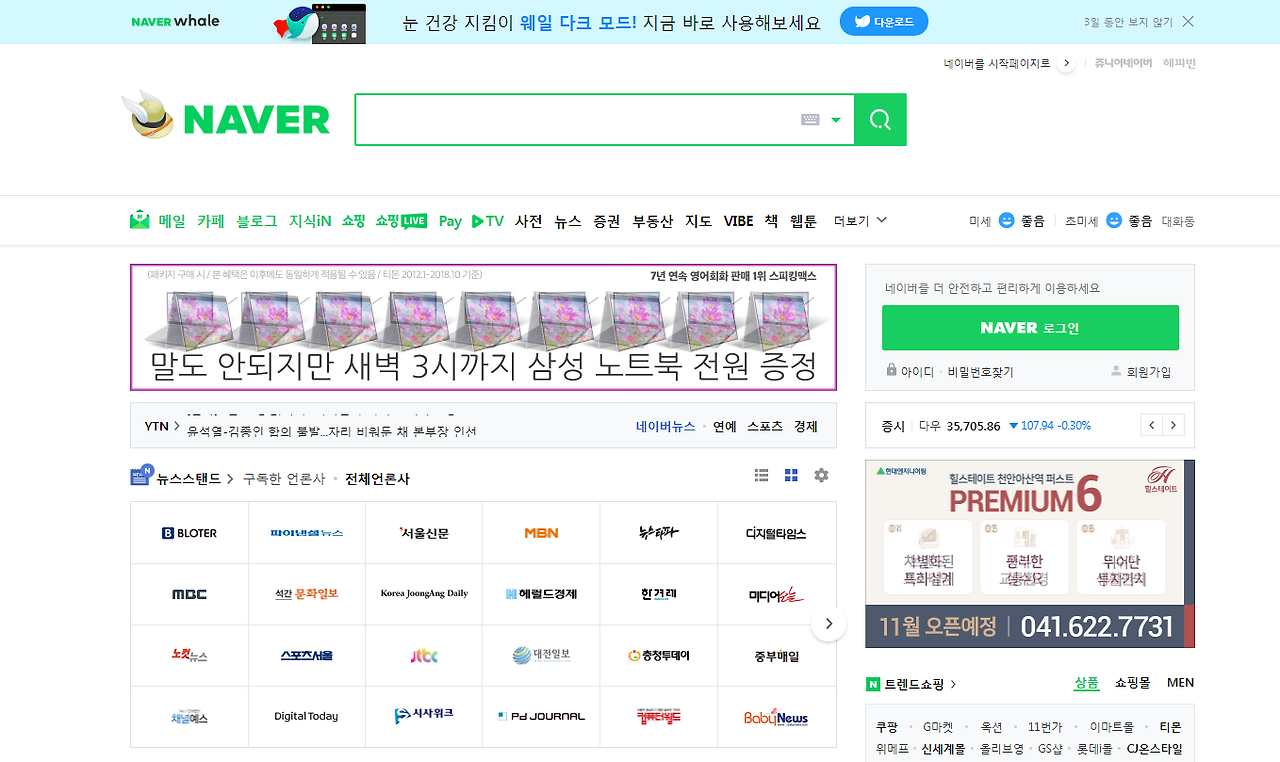The height and width of the screenshot is (762, 1280).
Task: Open 네이버뉴스 link
Action: (x=665, y=426)
